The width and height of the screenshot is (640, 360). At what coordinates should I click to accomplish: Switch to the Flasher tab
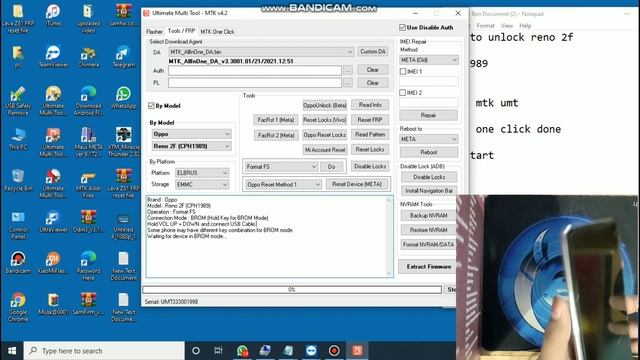tap(154, 31)
